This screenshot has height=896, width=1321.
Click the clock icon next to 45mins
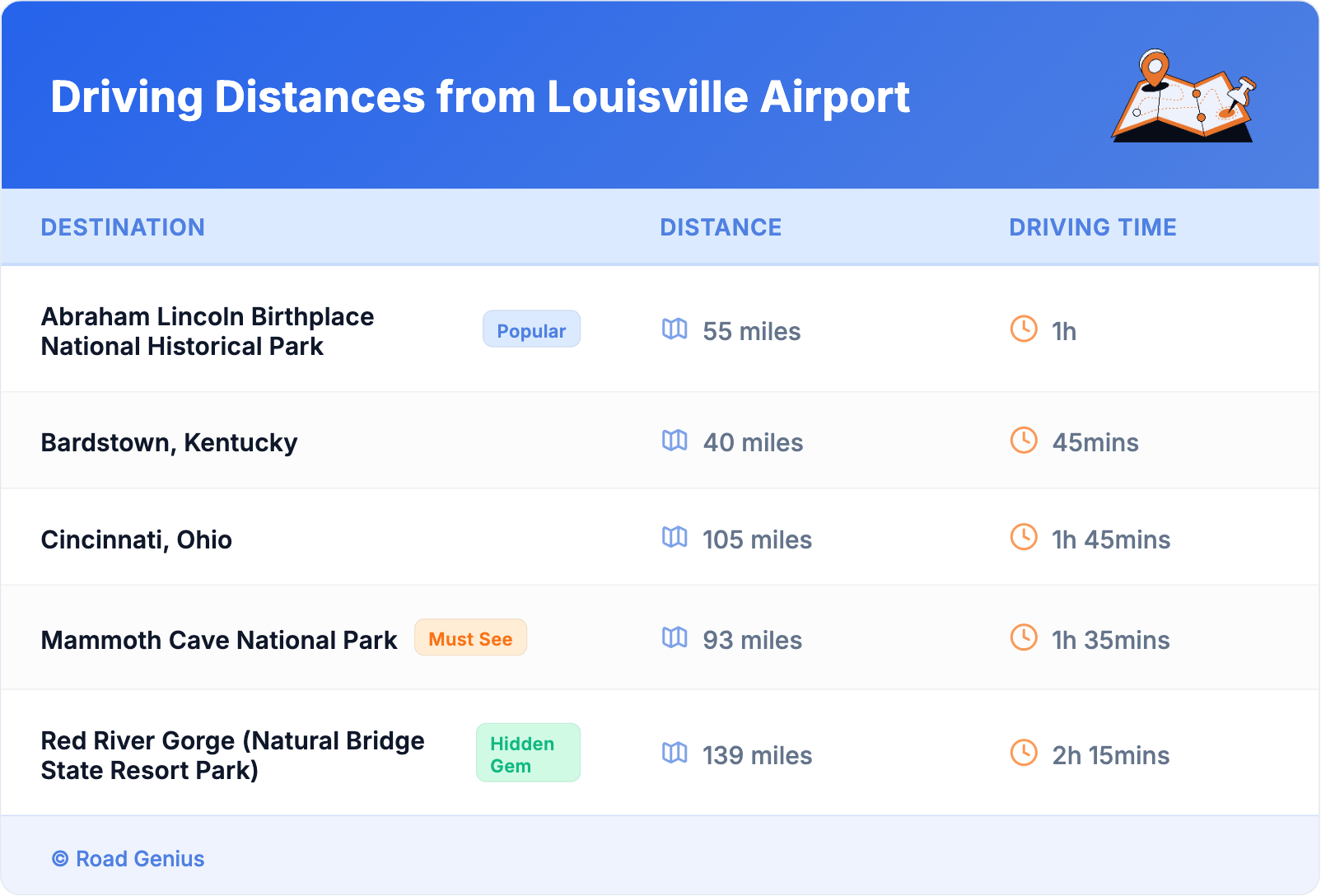tap(1024, 441)
